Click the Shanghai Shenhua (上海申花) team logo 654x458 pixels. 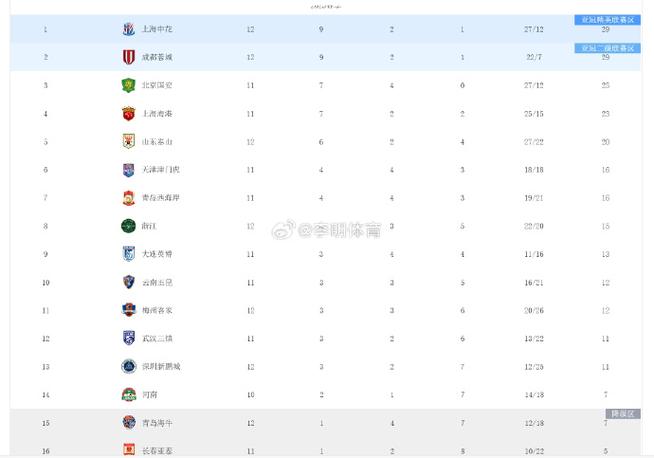128,29
